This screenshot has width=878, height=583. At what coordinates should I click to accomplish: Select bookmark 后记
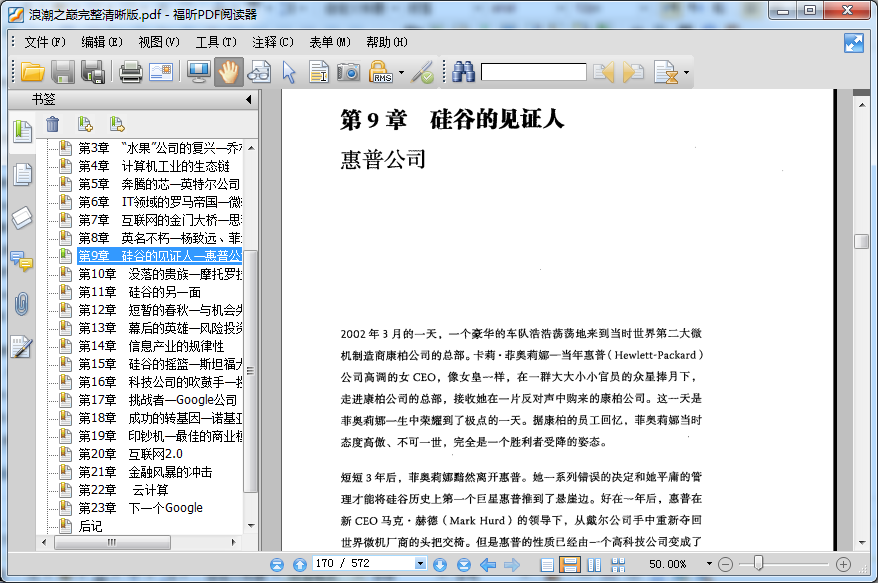pyautogui.click(x=90, y=526)
